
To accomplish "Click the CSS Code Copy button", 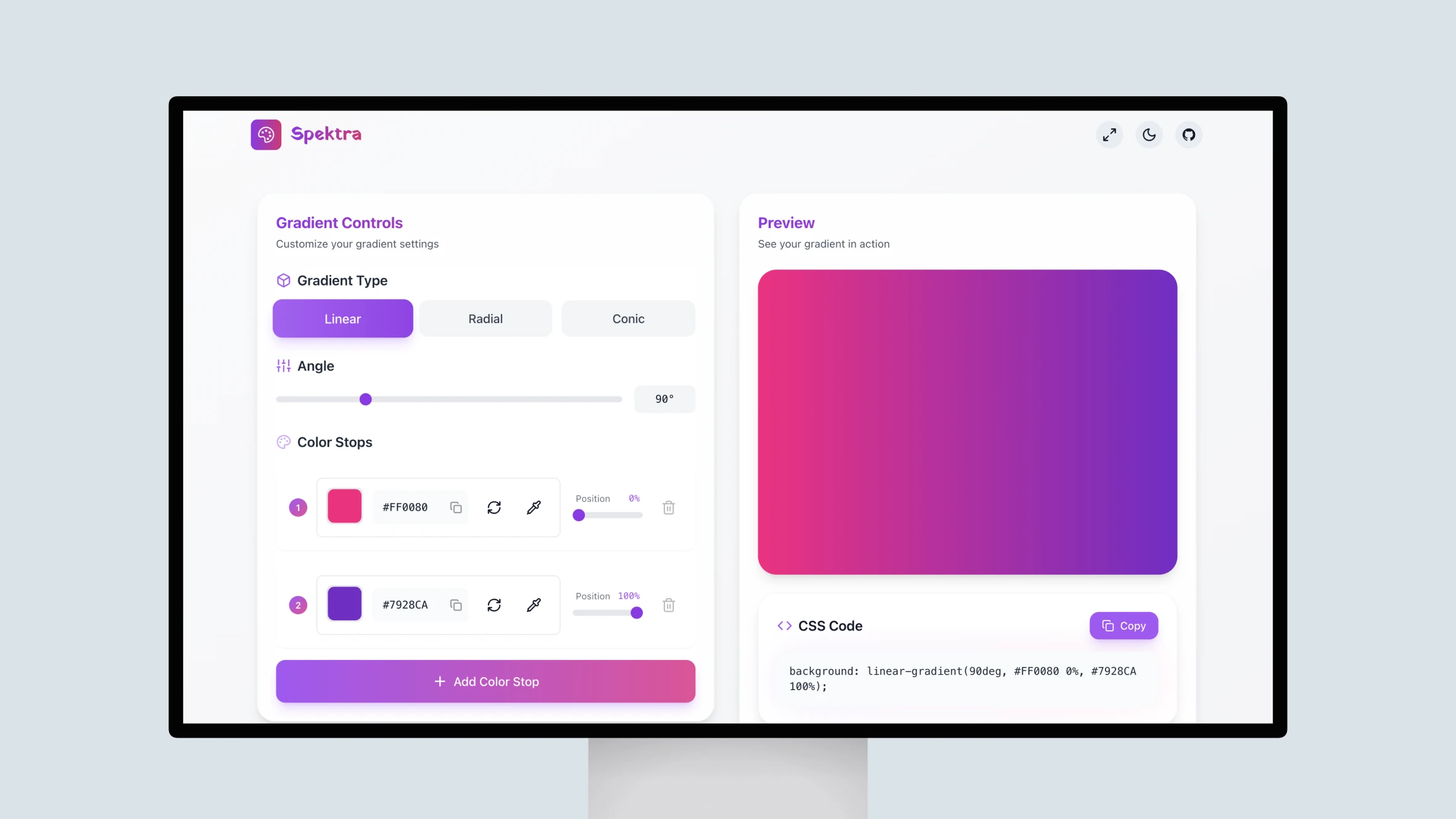I will pyautogui.click(x=1123, y=625).
